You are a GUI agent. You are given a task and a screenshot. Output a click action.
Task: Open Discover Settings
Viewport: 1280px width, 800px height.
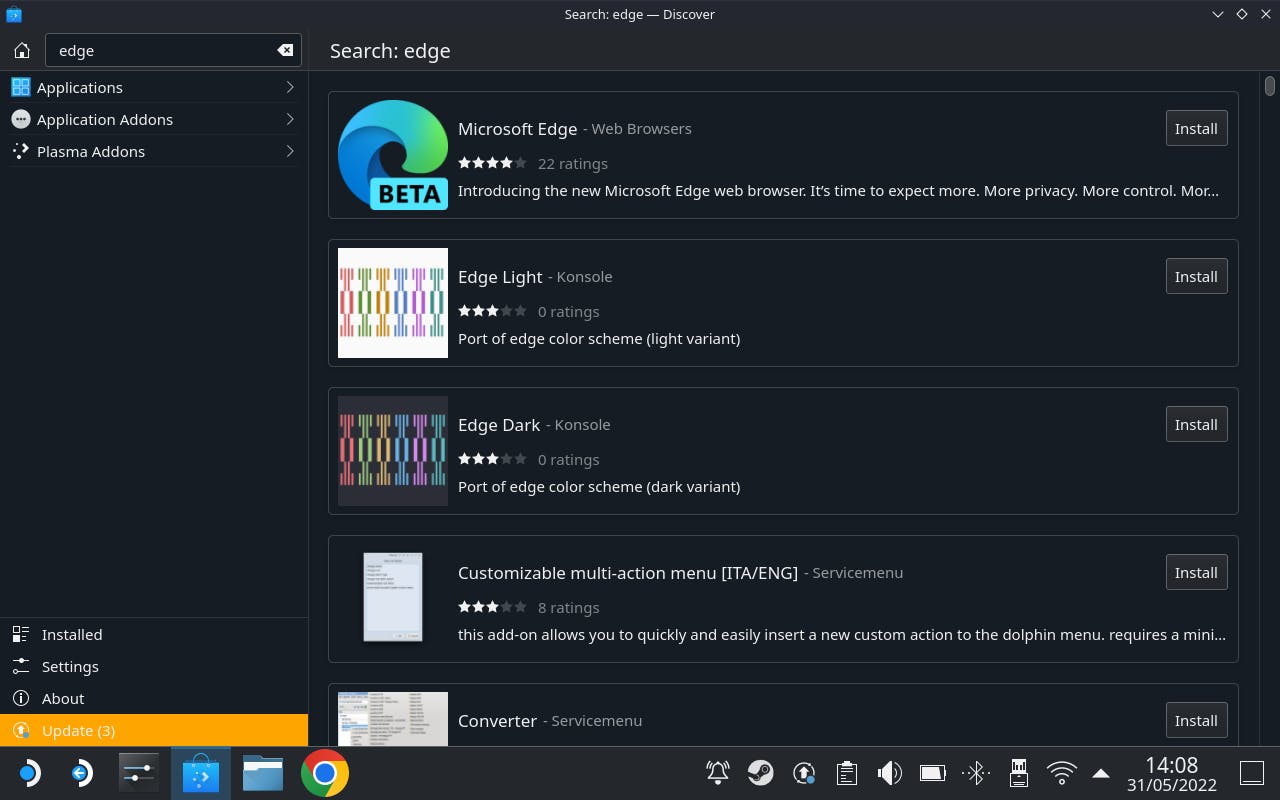154,666
